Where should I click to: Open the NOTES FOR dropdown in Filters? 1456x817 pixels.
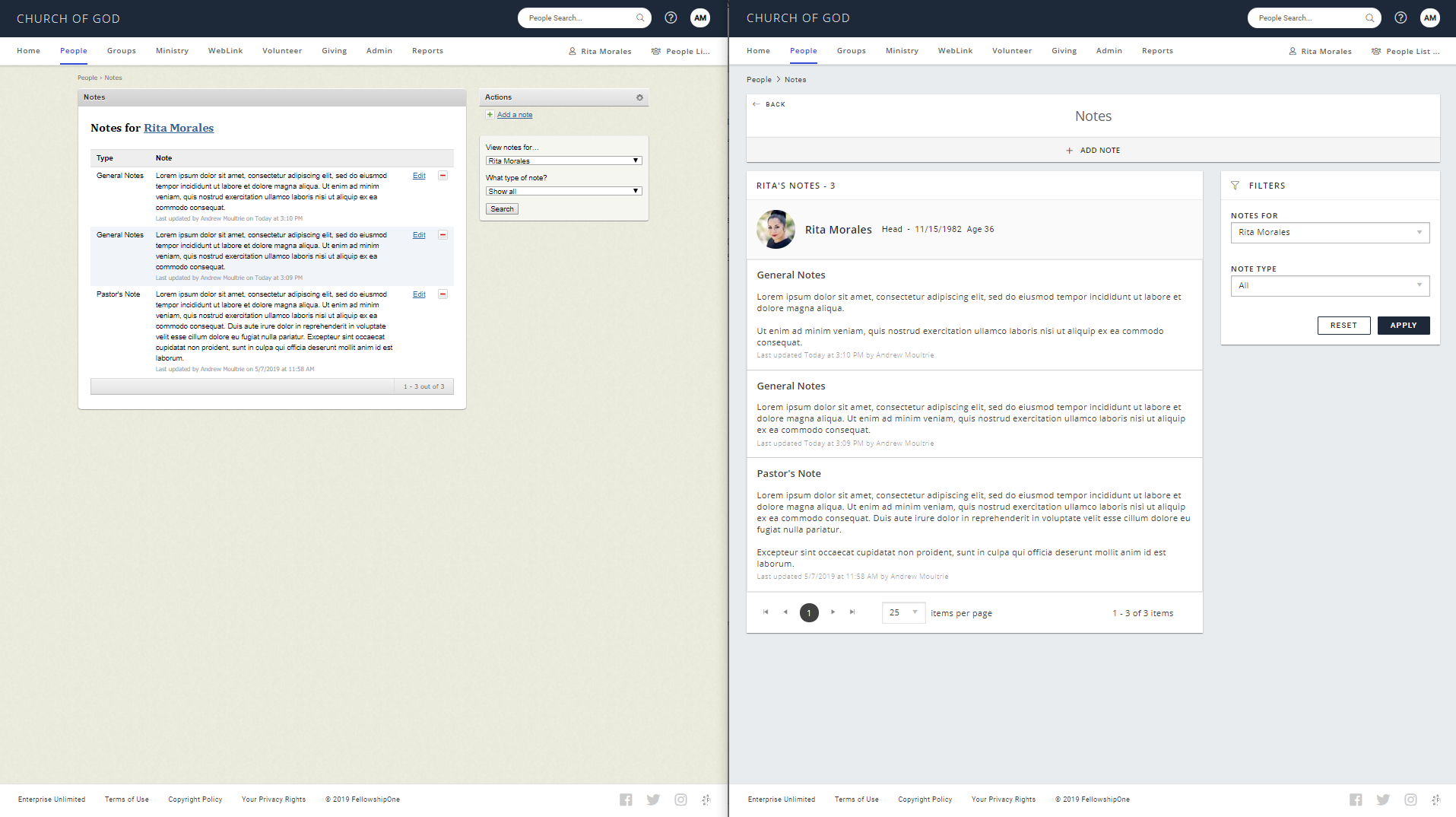[x=1329, y=233]
